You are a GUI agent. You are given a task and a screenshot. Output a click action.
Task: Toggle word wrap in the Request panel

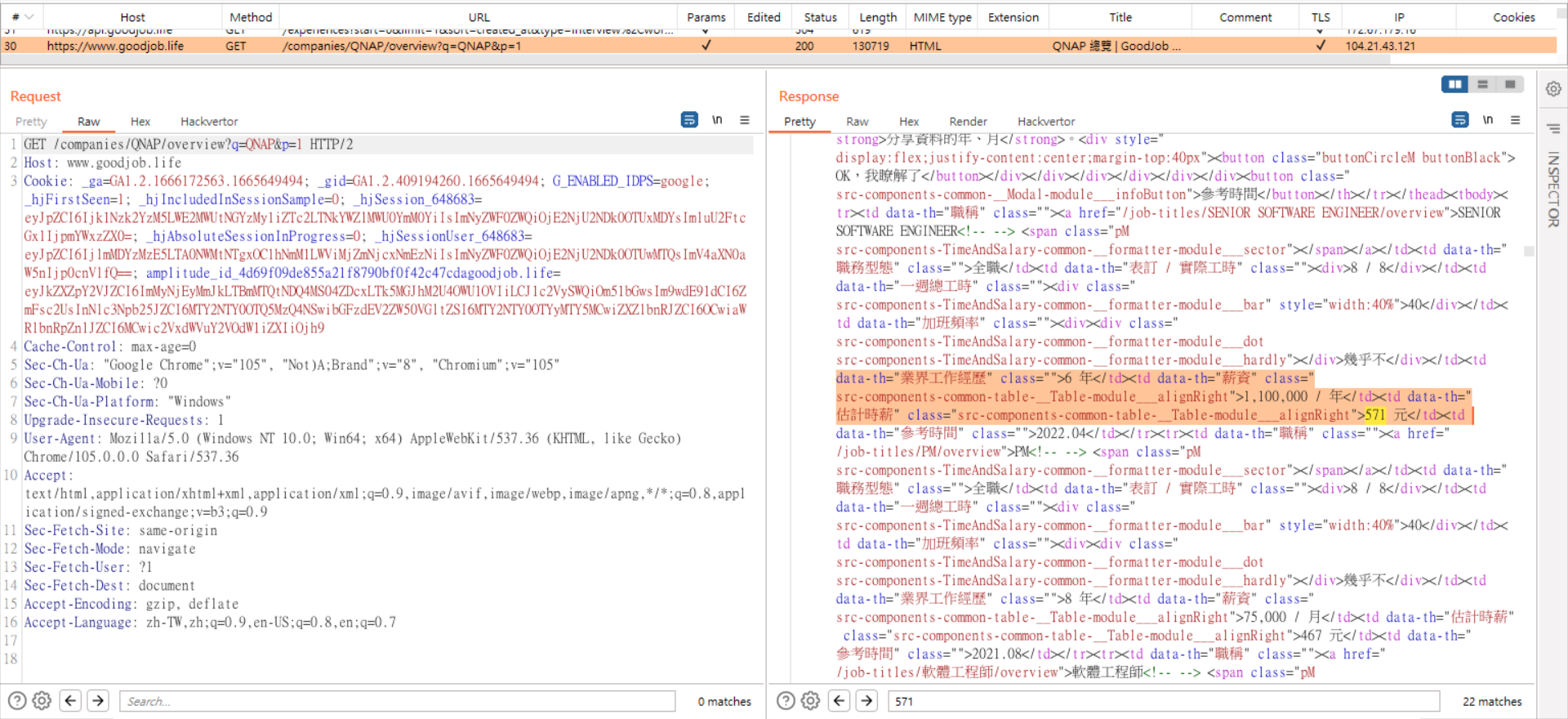coord(689,120)
